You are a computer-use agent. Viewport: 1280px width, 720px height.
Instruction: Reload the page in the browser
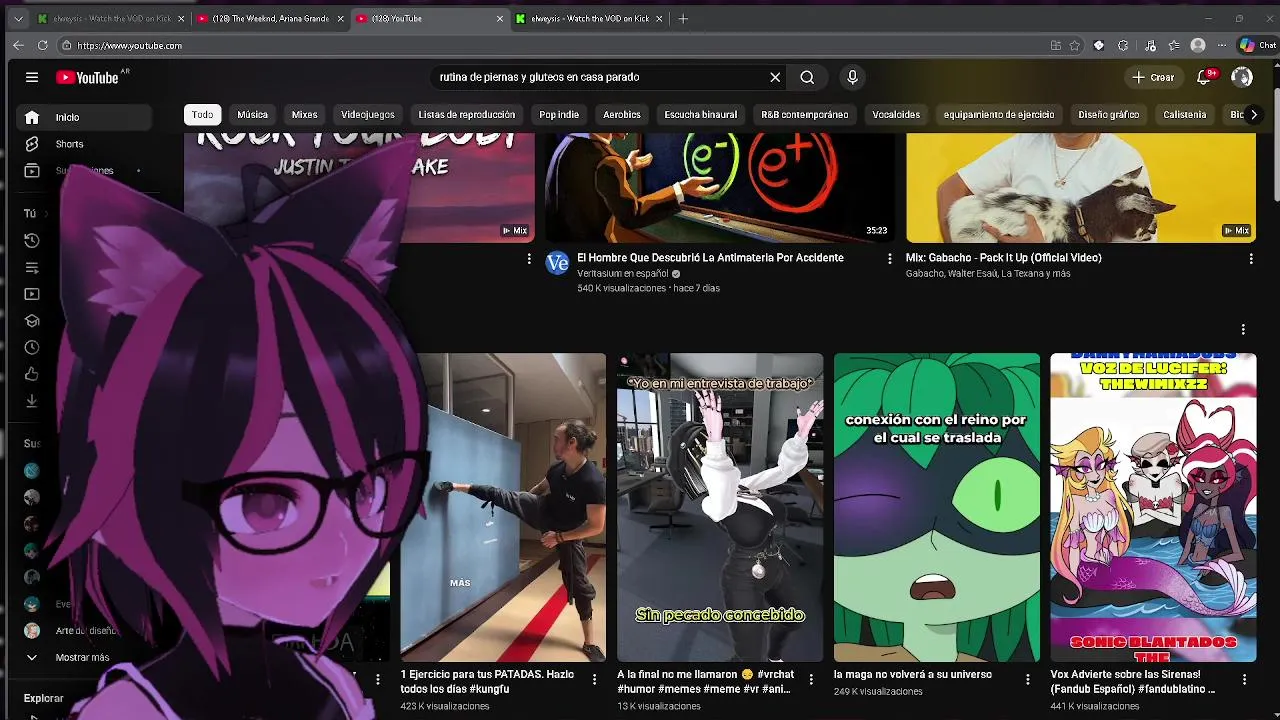pyautogui.click(x=42, y=45)
